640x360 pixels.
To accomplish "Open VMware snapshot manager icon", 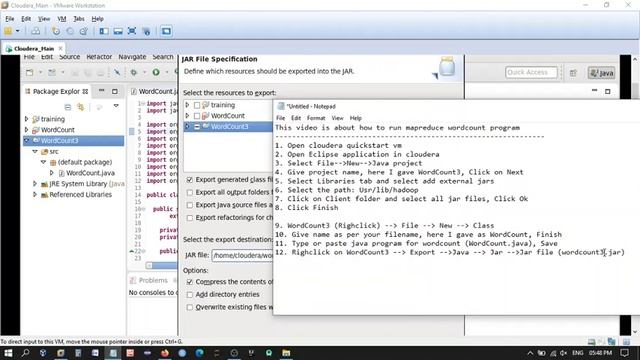I will [x=84, y=31].
